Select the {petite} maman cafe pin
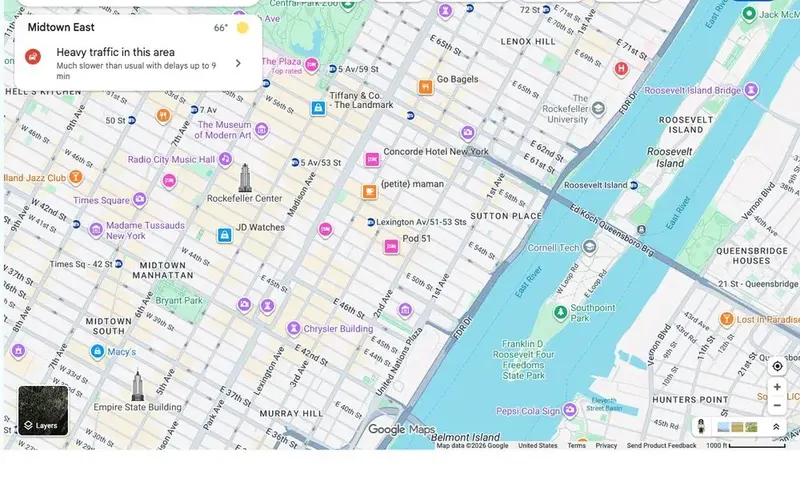 (370, 192)
